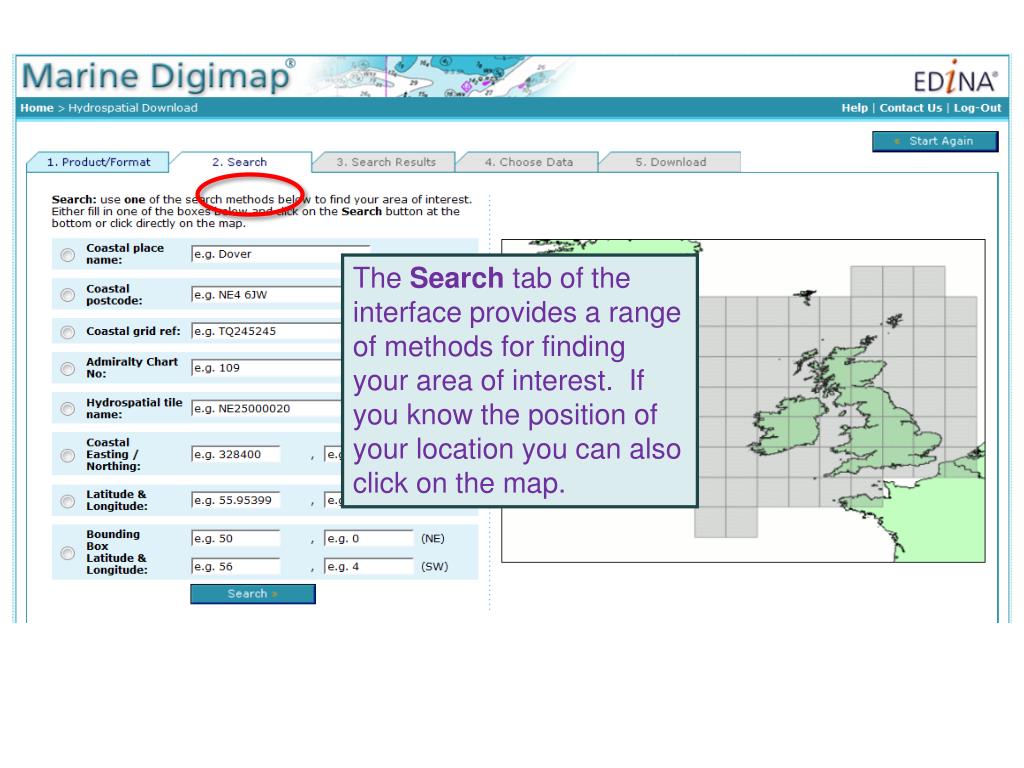Click the bounding box field showing e.g. 56
Image resolution: width=1024 pixels, height=768 pixels.
click(236, 566)
